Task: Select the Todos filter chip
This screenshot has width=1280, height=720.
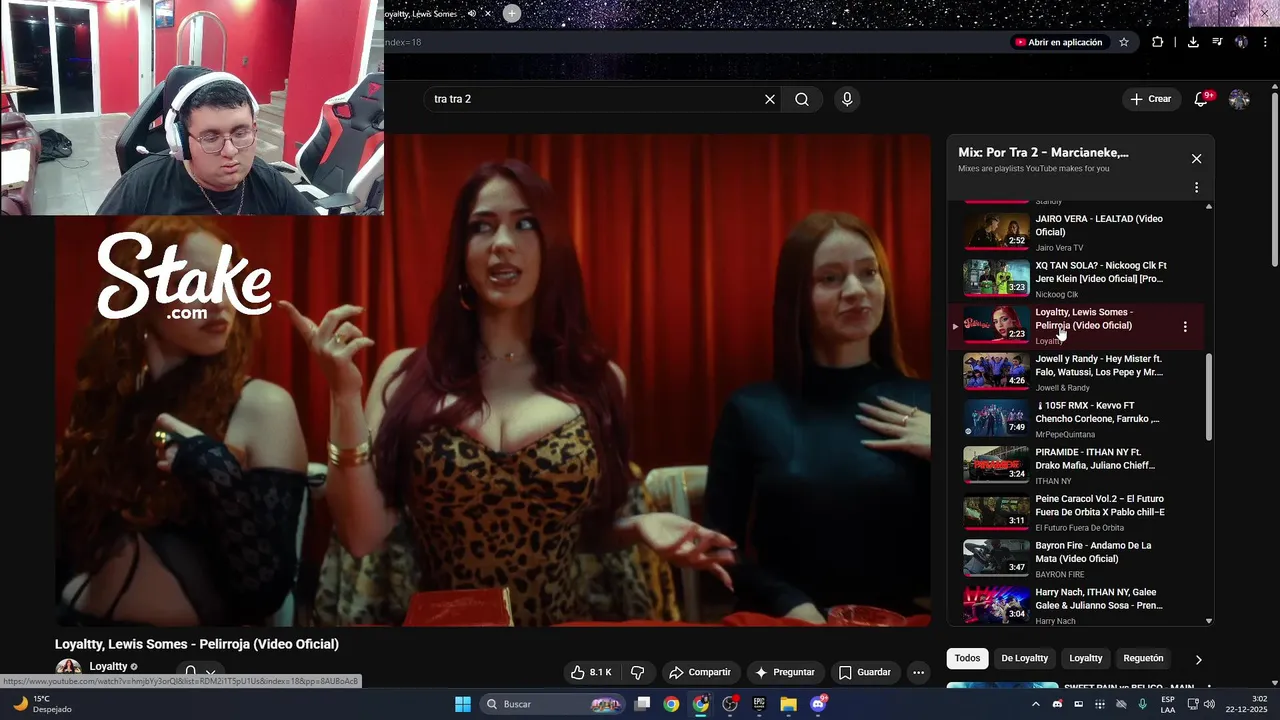Action: tap(967, 658)
